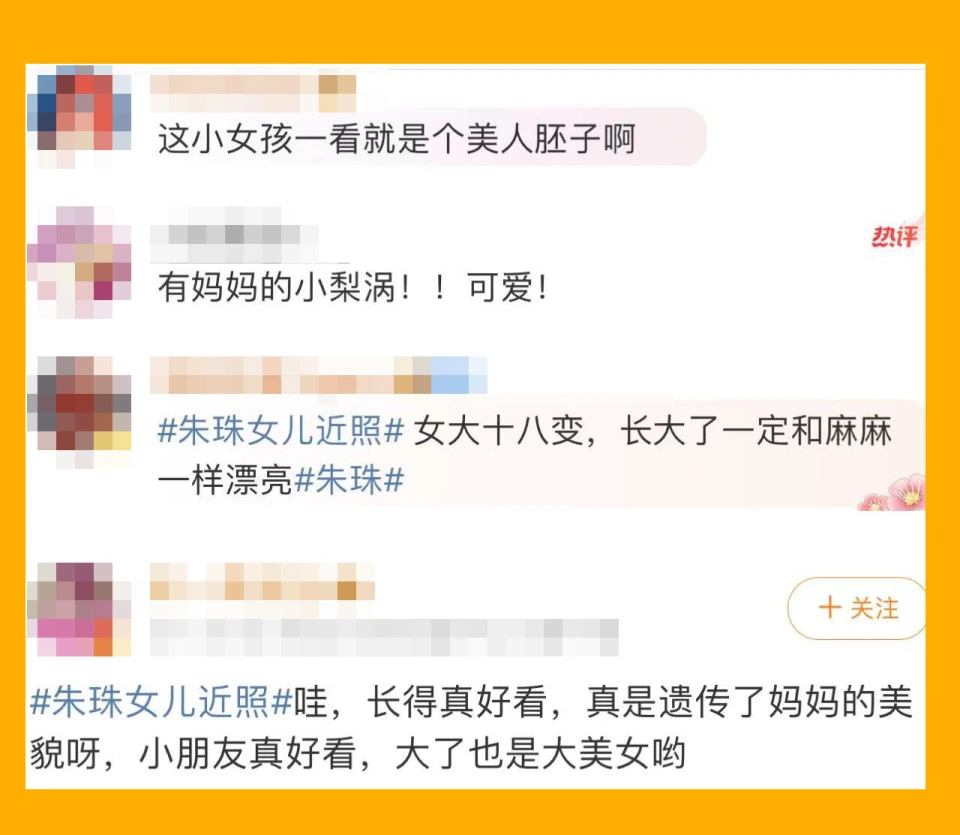The image size is (960, 835).
Task: Click the second commenter's blurred username
Action: [x=234, y=235]
